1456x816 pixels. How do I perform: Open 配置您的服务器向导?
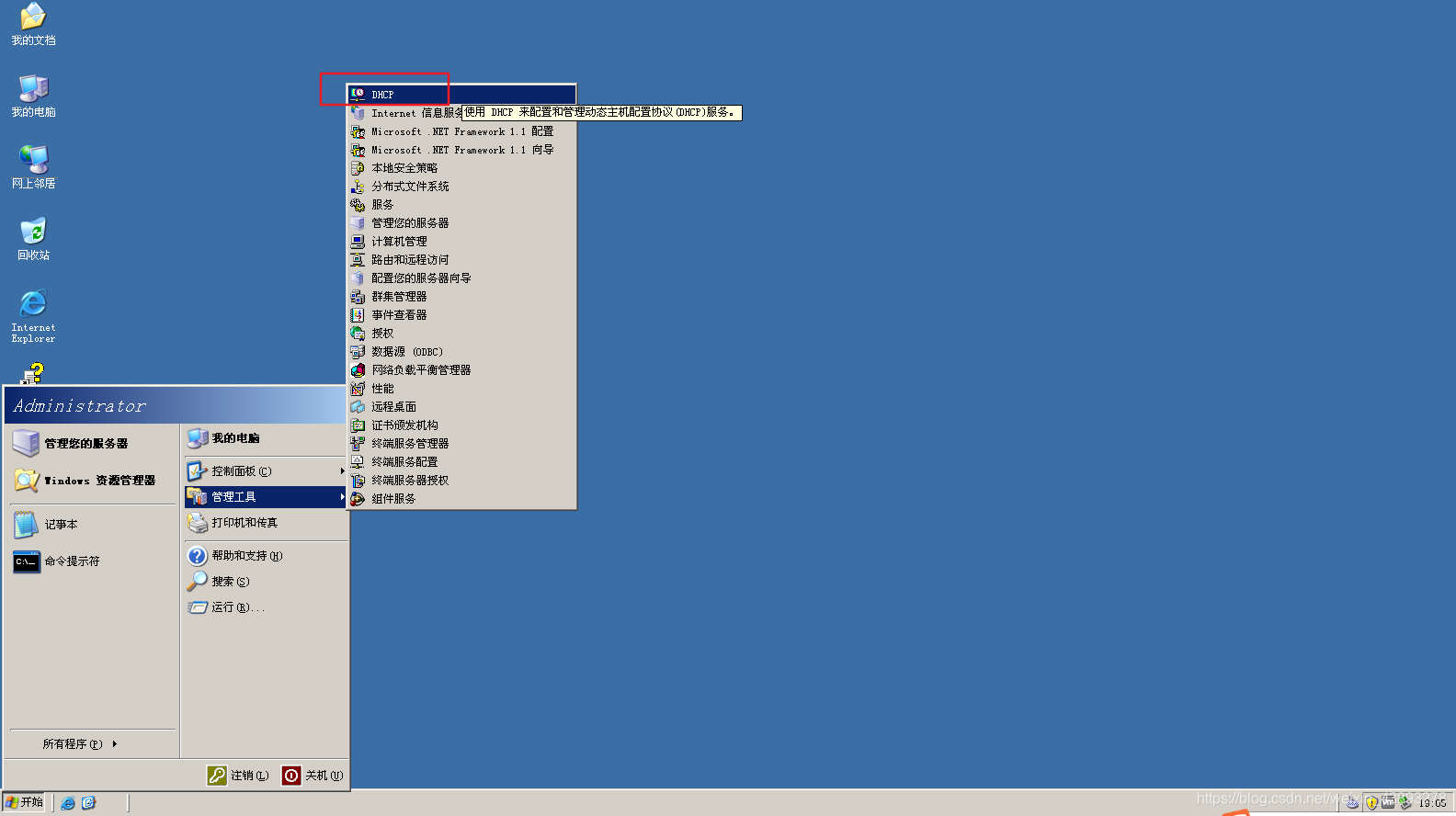(x=461, y=278)
